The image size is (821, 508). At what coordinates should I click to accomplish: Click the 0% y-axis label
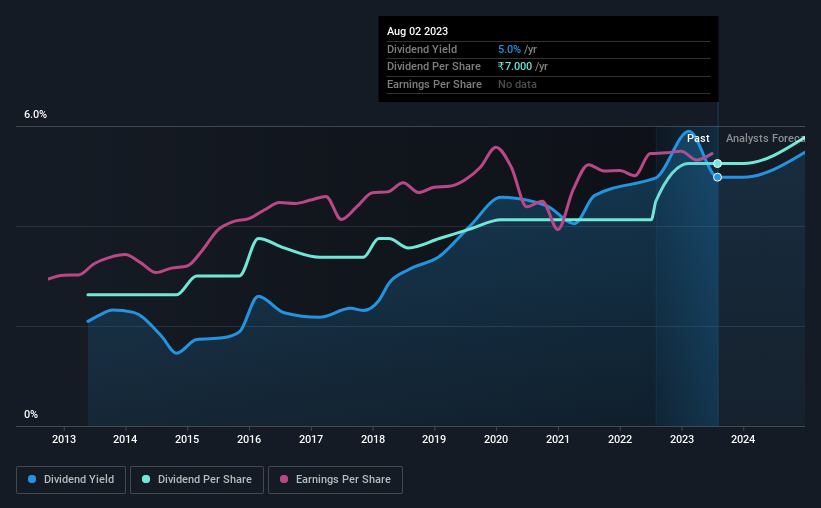31,414
